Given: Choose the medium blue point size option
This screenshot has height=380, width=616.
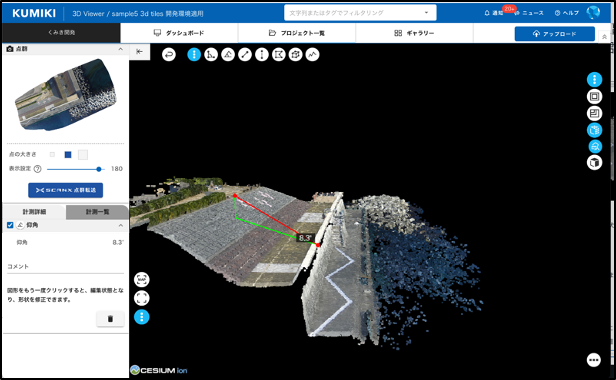Looking at the screenshot, I should click(x=68, y=155).
